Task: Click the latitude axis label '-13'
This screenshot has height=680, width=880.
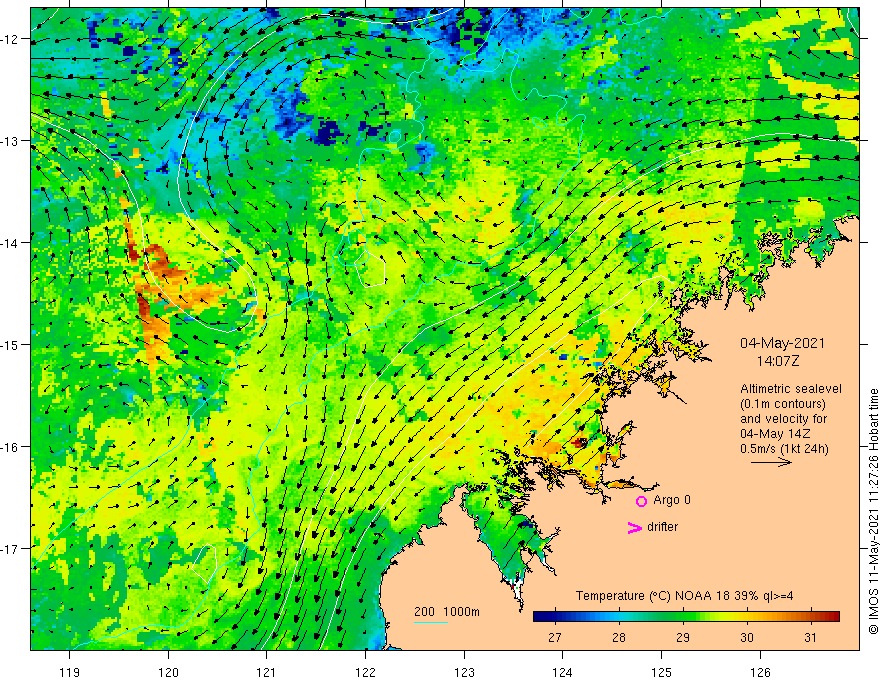Action: (x=10, y=141)
